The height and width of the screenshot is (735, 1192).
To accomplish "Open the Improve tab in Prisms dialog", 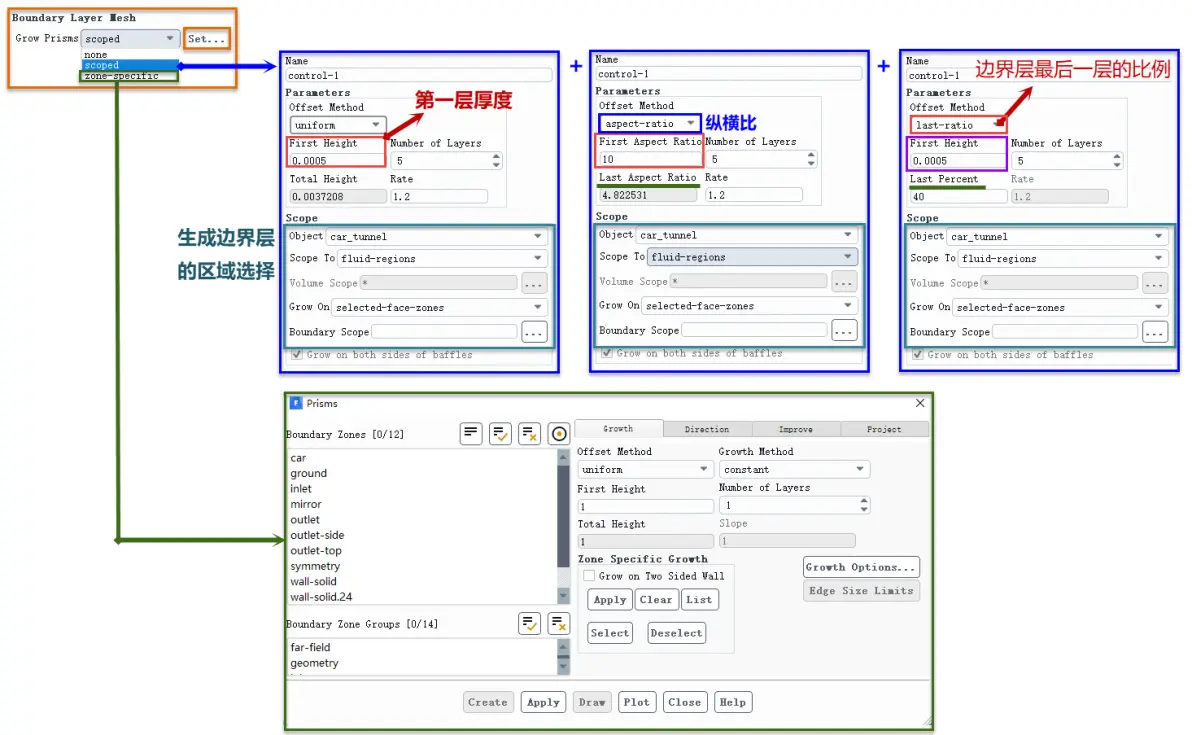I will [795, 429].
